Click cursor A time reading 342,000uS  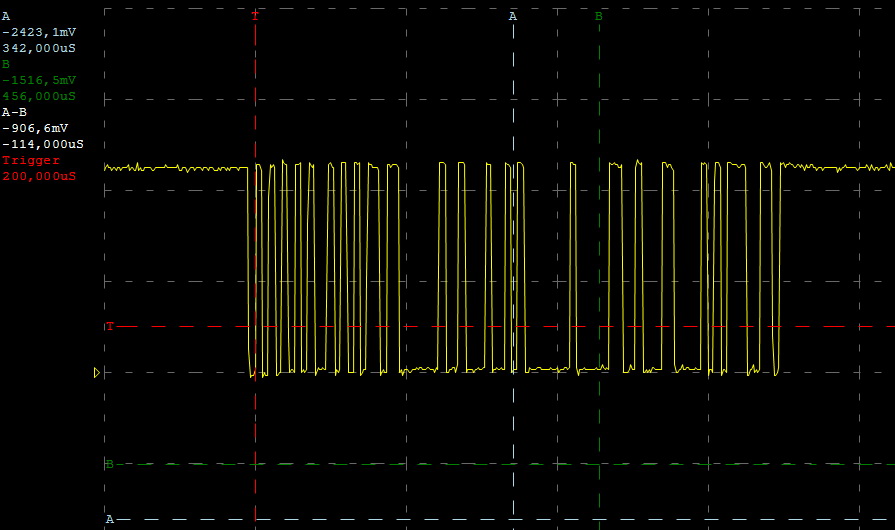point(39,48)
